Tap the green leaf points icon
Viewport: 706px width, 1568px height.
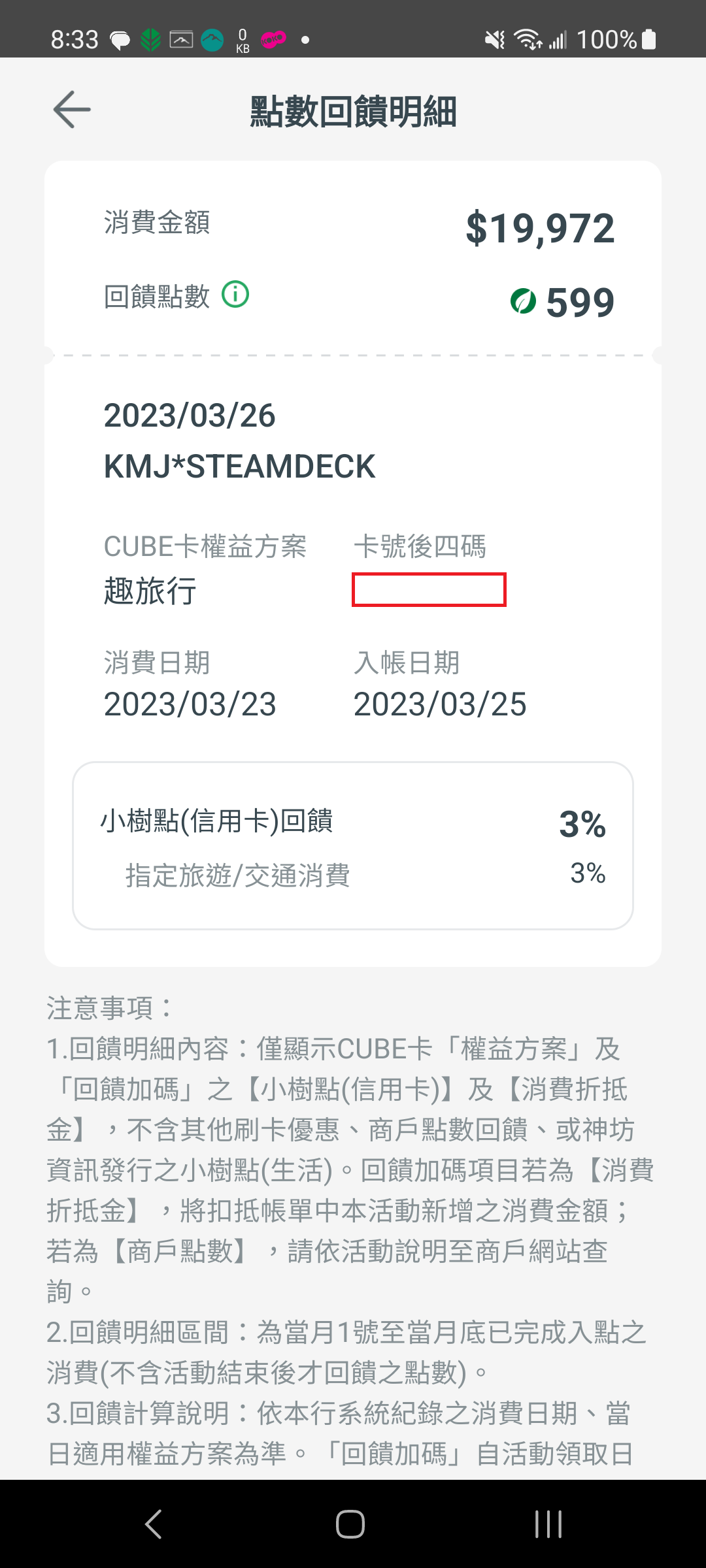coord(523,301)
